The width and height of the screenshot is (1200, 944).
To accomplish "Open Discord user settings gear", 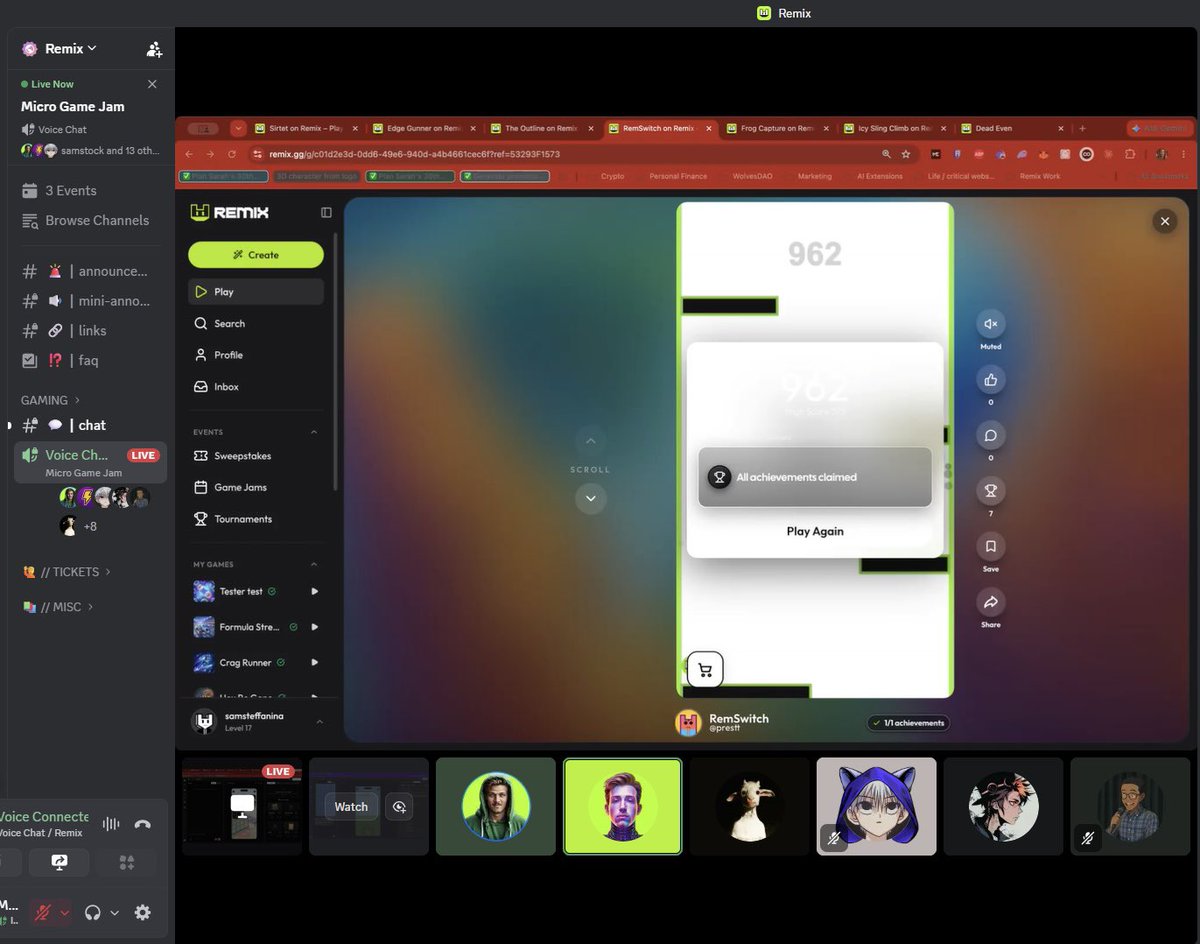I will tap(142, 912).
